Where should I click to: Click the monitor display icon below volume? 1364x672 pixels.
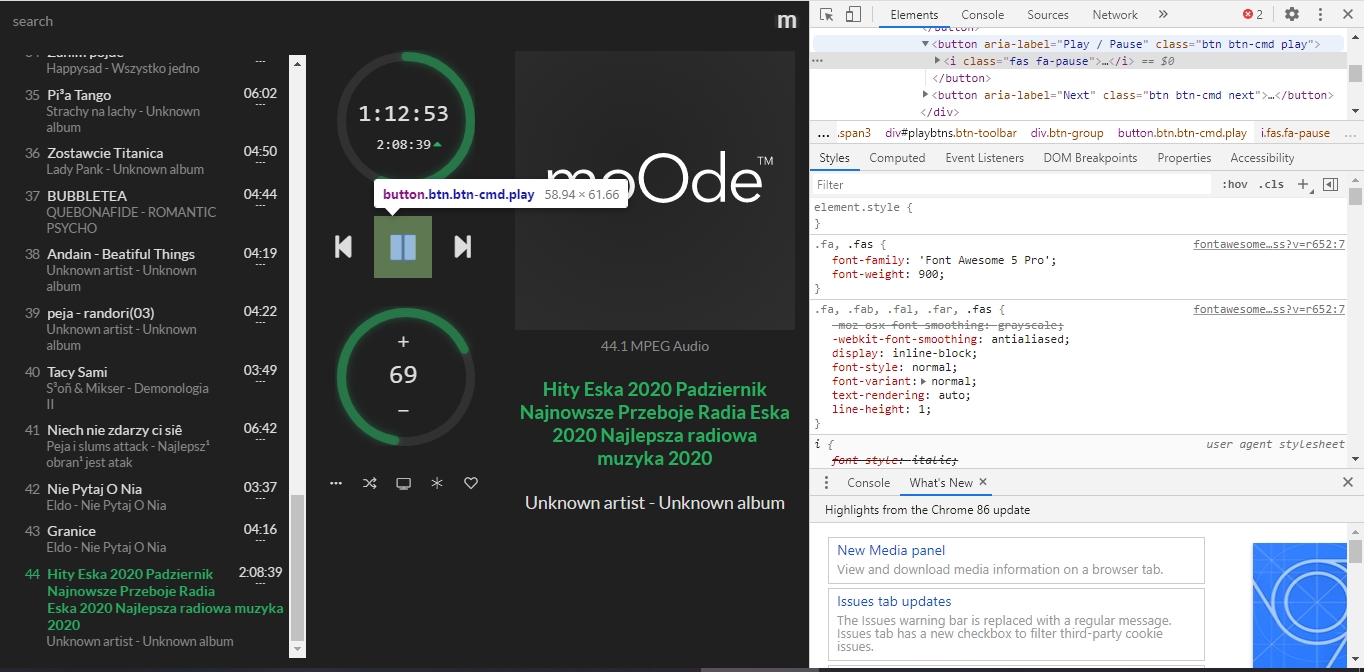(404, 484)
